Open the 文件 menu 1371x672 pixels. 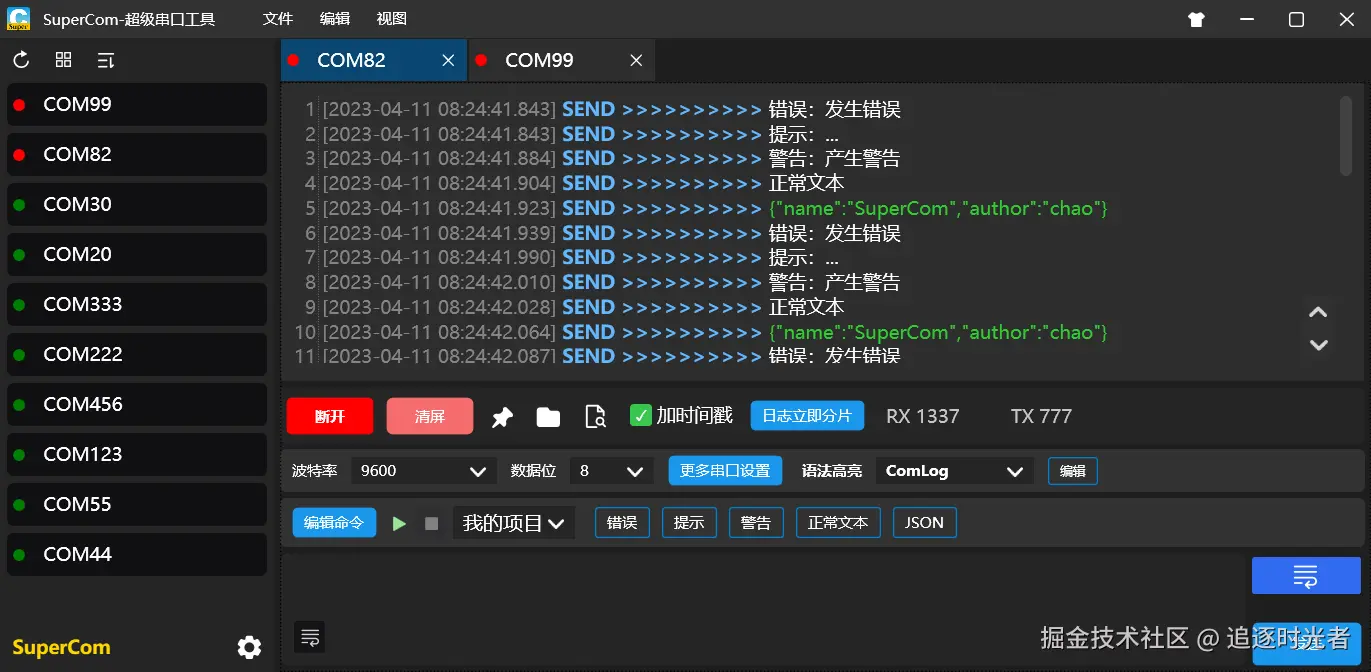[x=278, y=19]
